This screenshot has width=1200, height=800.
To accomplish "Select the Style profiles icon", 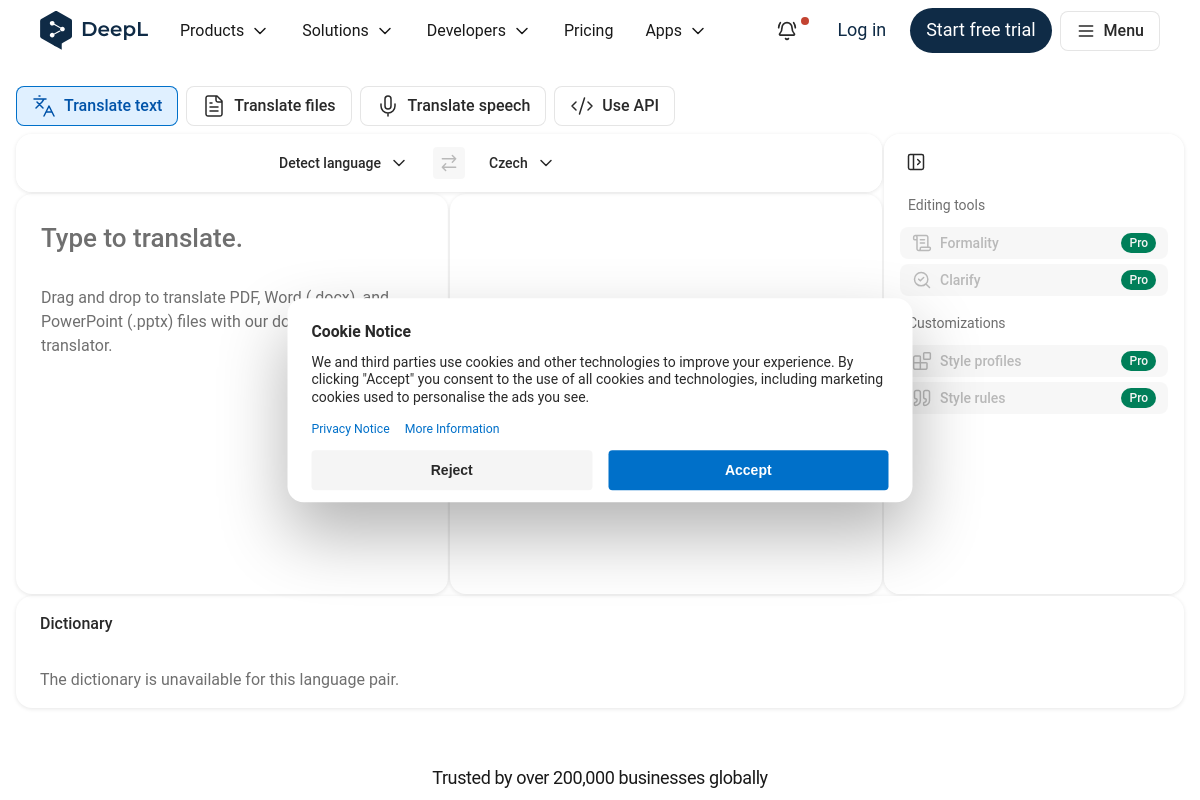I will tap(922, 361).
